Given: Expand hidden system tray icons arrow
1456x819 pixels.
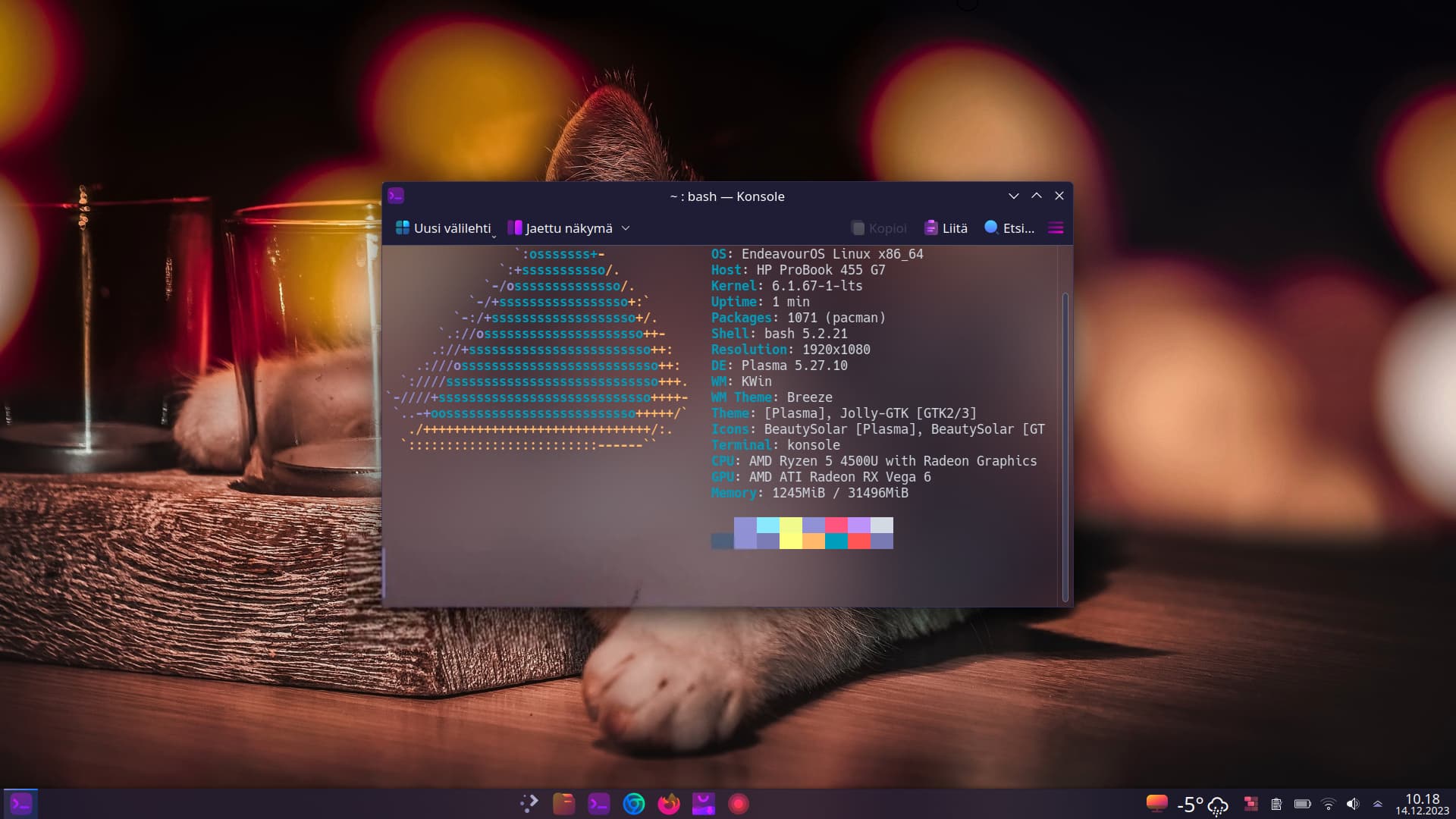Looking at the screenshot, I should [1378, 804].
